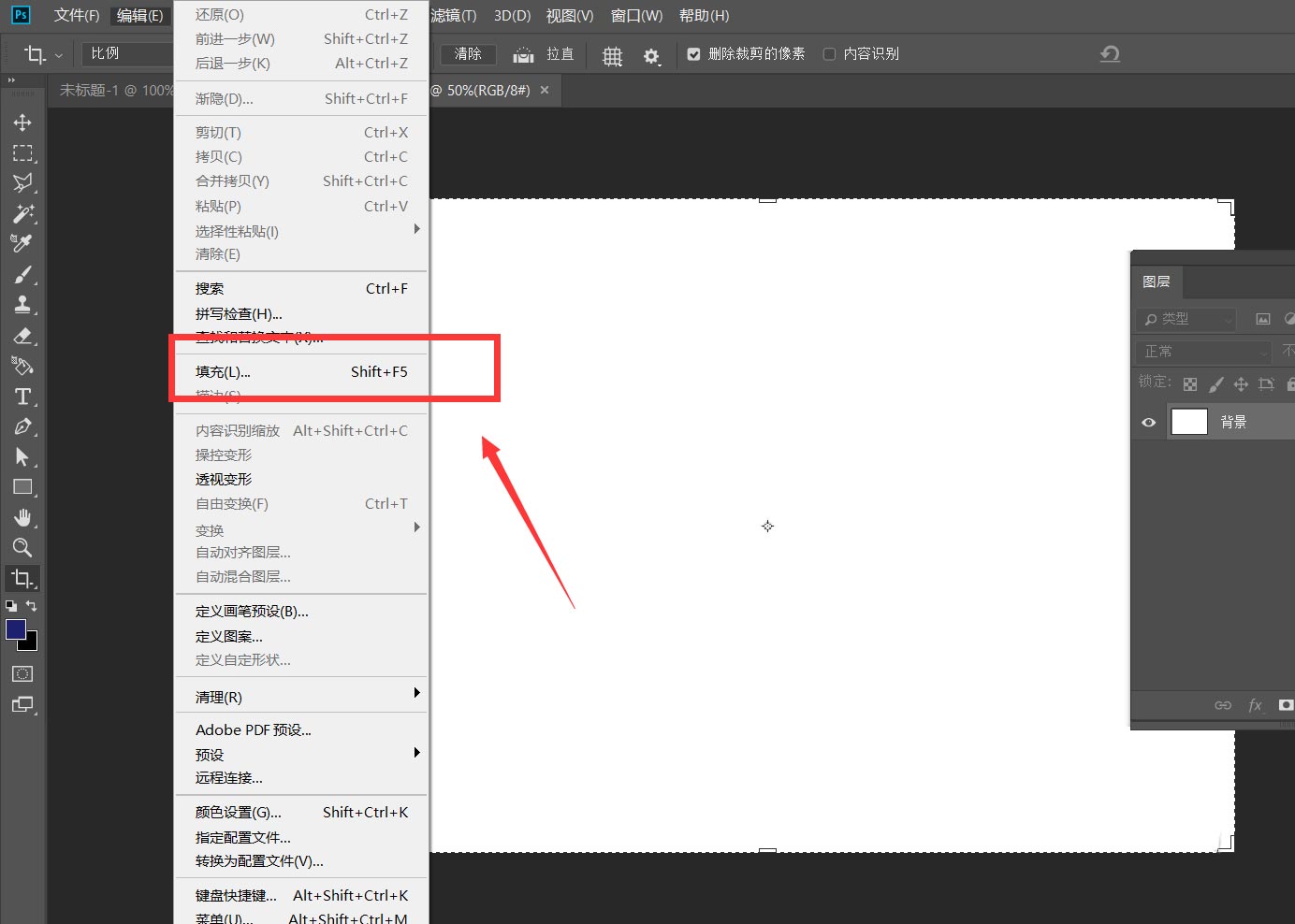Open the 滤镜(T) menu
The width and height of the screenshot is (1295, 924).
454,16
